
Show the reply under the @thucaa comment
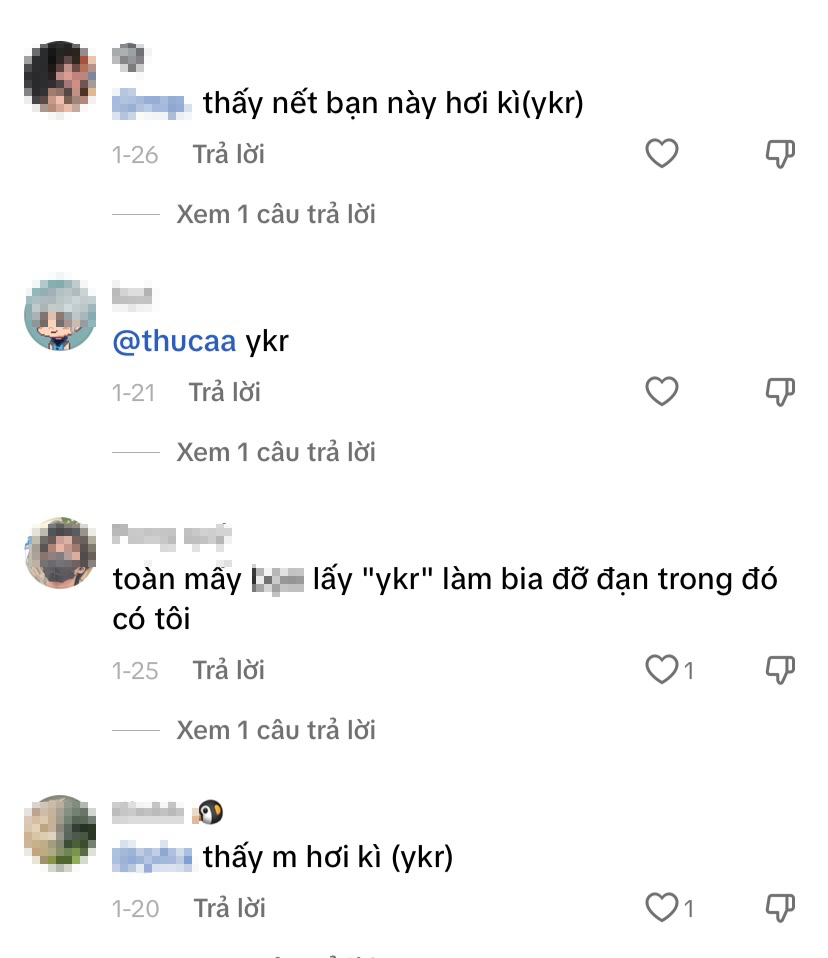click(x=278, y=451)
